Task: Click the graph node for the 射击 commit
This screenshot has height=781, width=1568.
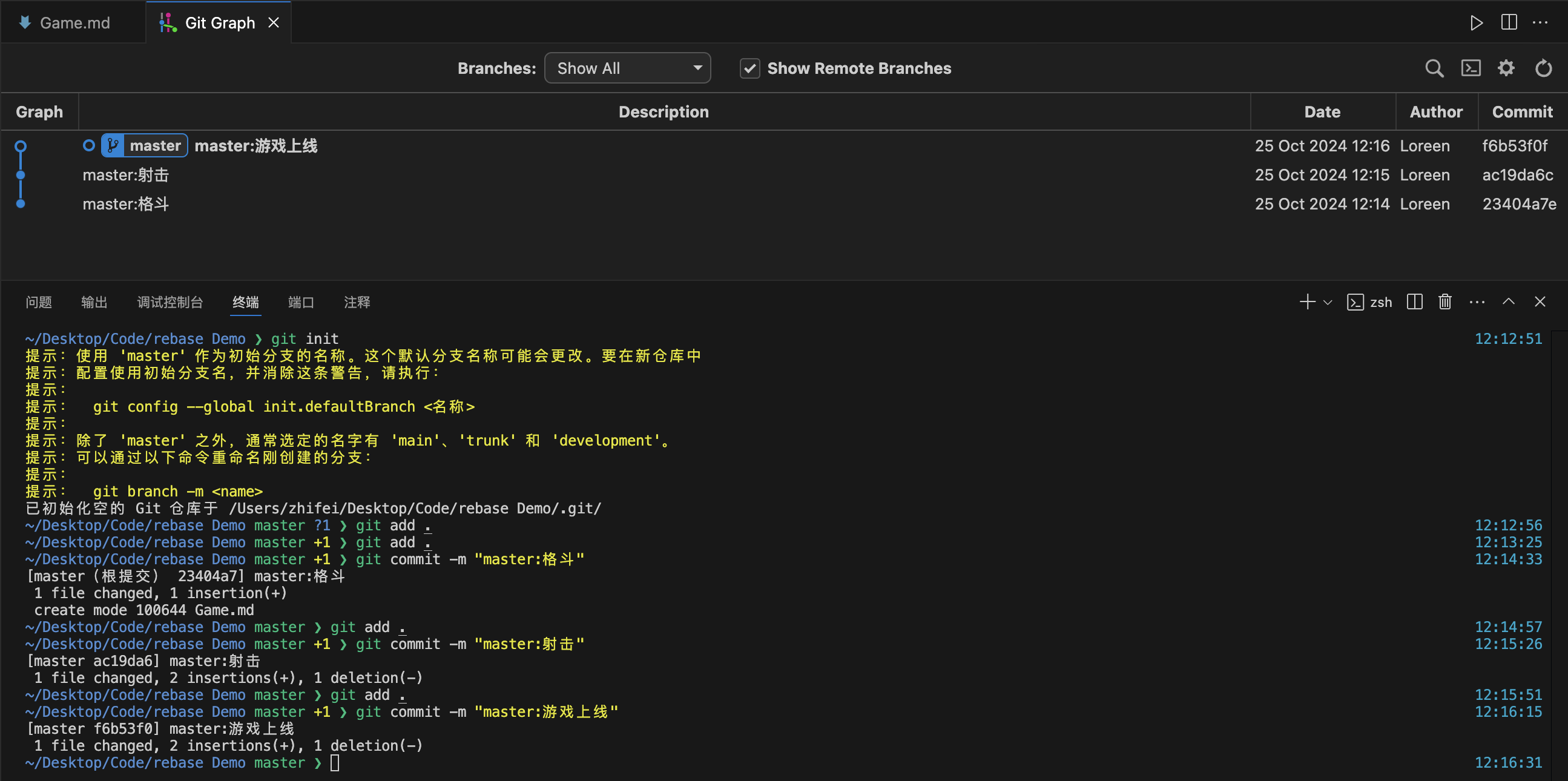Action: (21, 176)
